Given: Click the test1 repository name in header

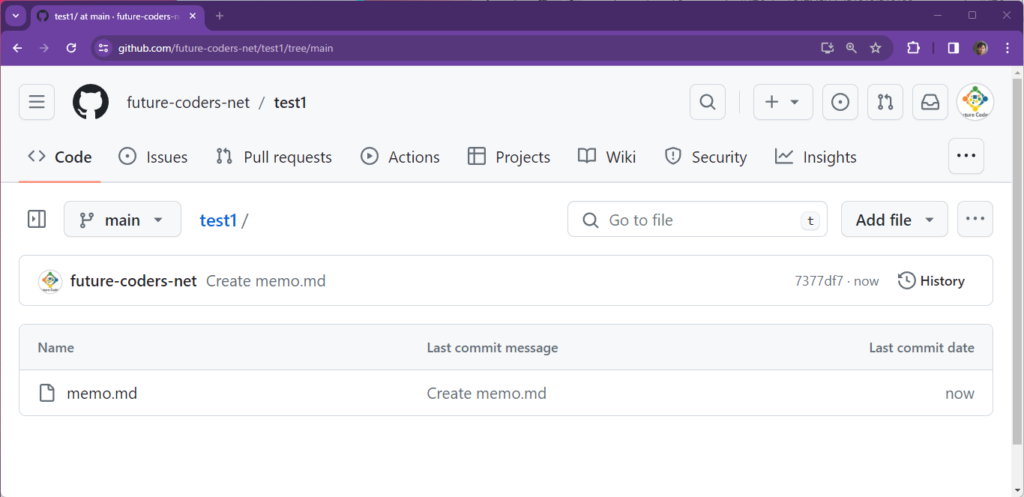Looking at the screenshot, I should pyautogui.click(x=290, y=103).
